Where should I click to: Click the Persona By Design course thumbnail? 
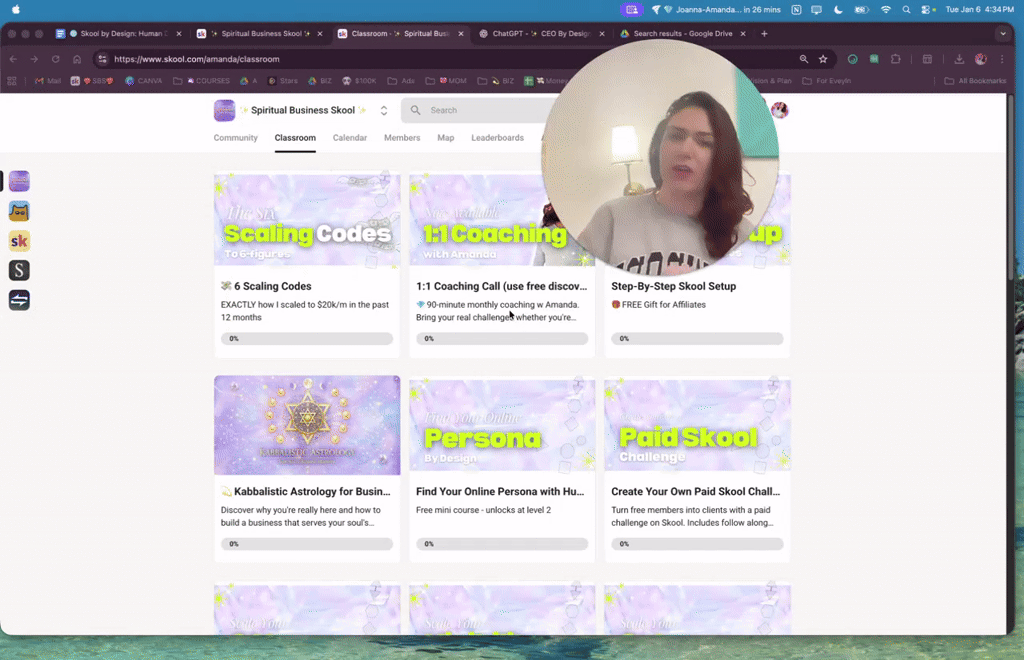[502, 424]
